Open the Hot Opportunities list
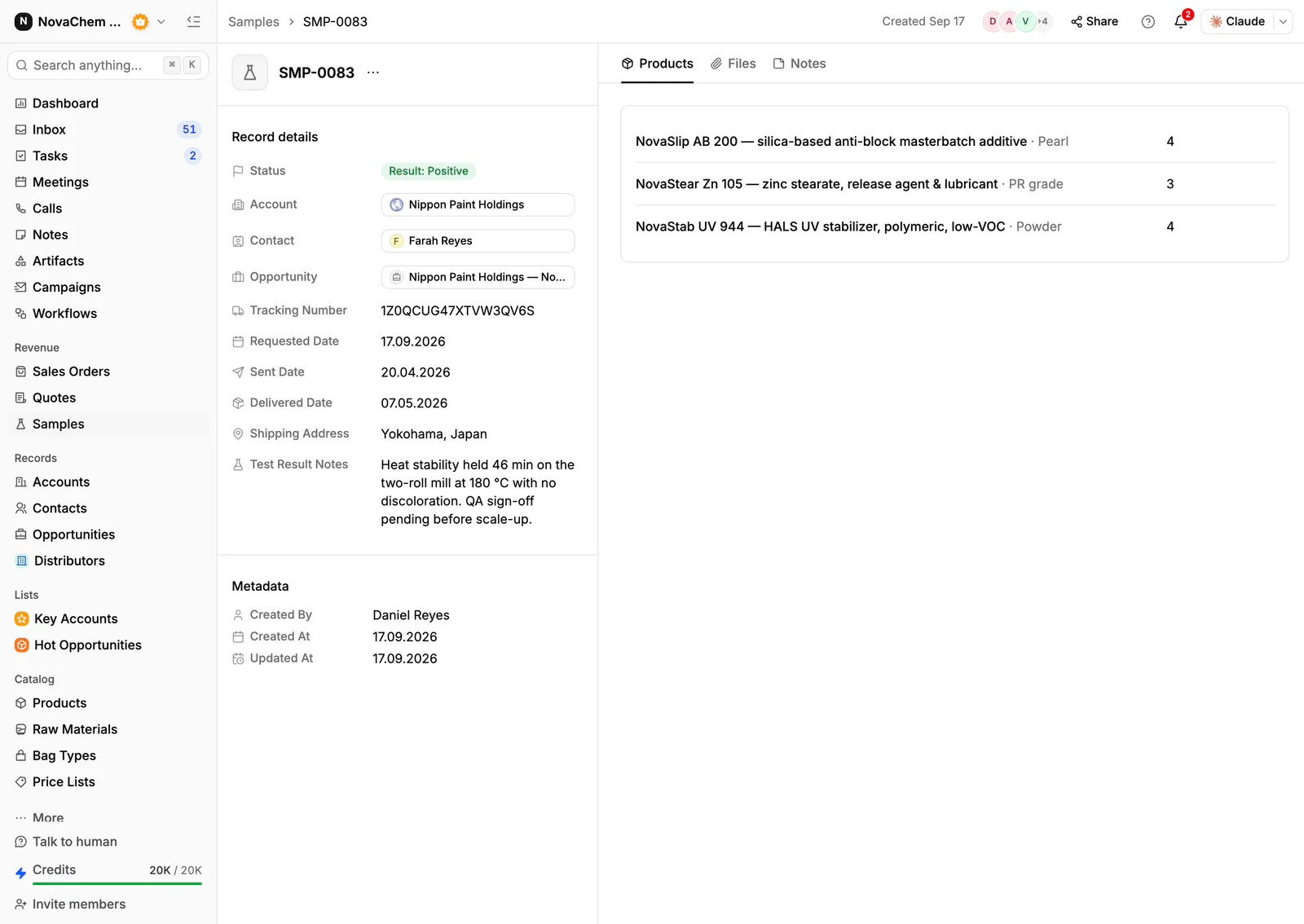This screenshot has height=924, width=1304. (x=108, y=645)
